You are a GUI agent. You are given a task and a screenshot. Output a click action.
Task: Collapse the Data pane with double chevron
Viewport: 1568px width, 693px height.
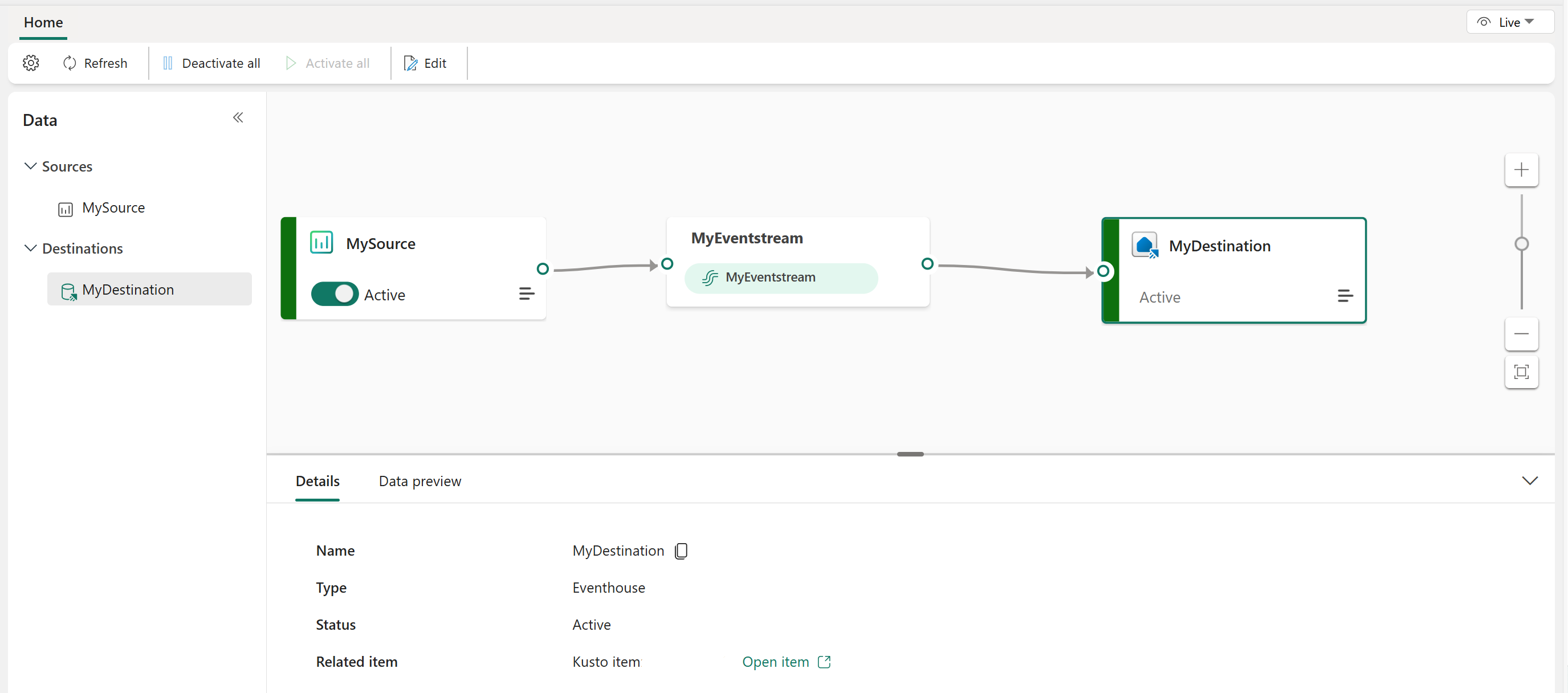coord(238,118)
